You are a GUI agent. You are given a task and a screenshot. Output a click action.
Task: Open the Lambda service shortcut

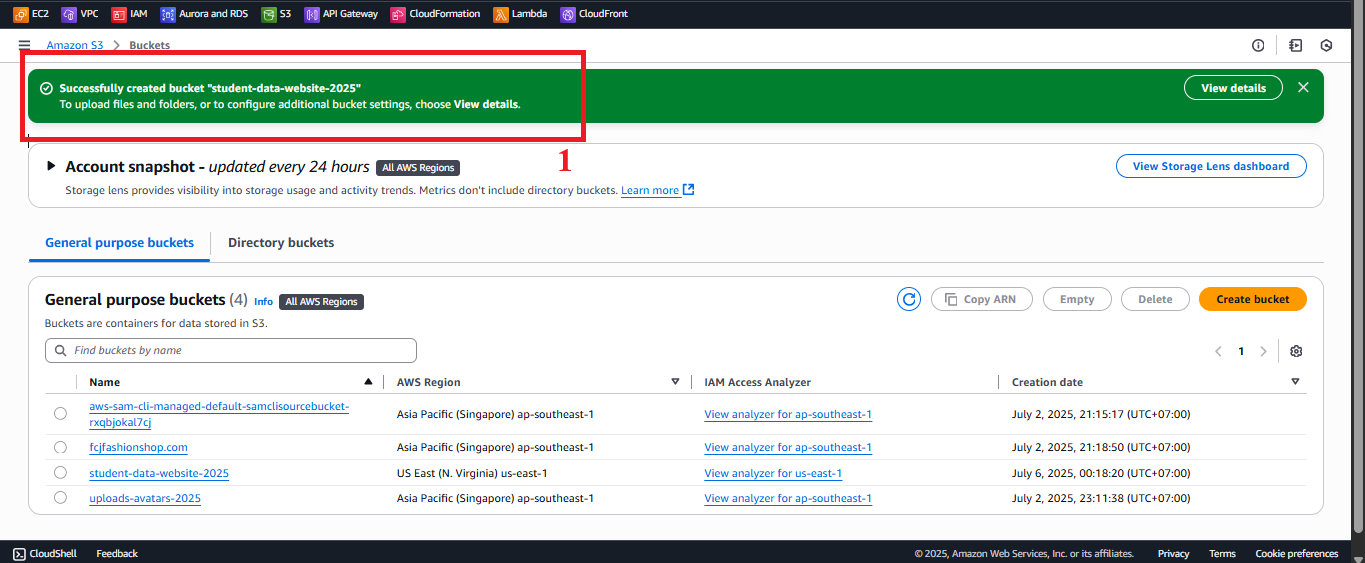point(521,14)
